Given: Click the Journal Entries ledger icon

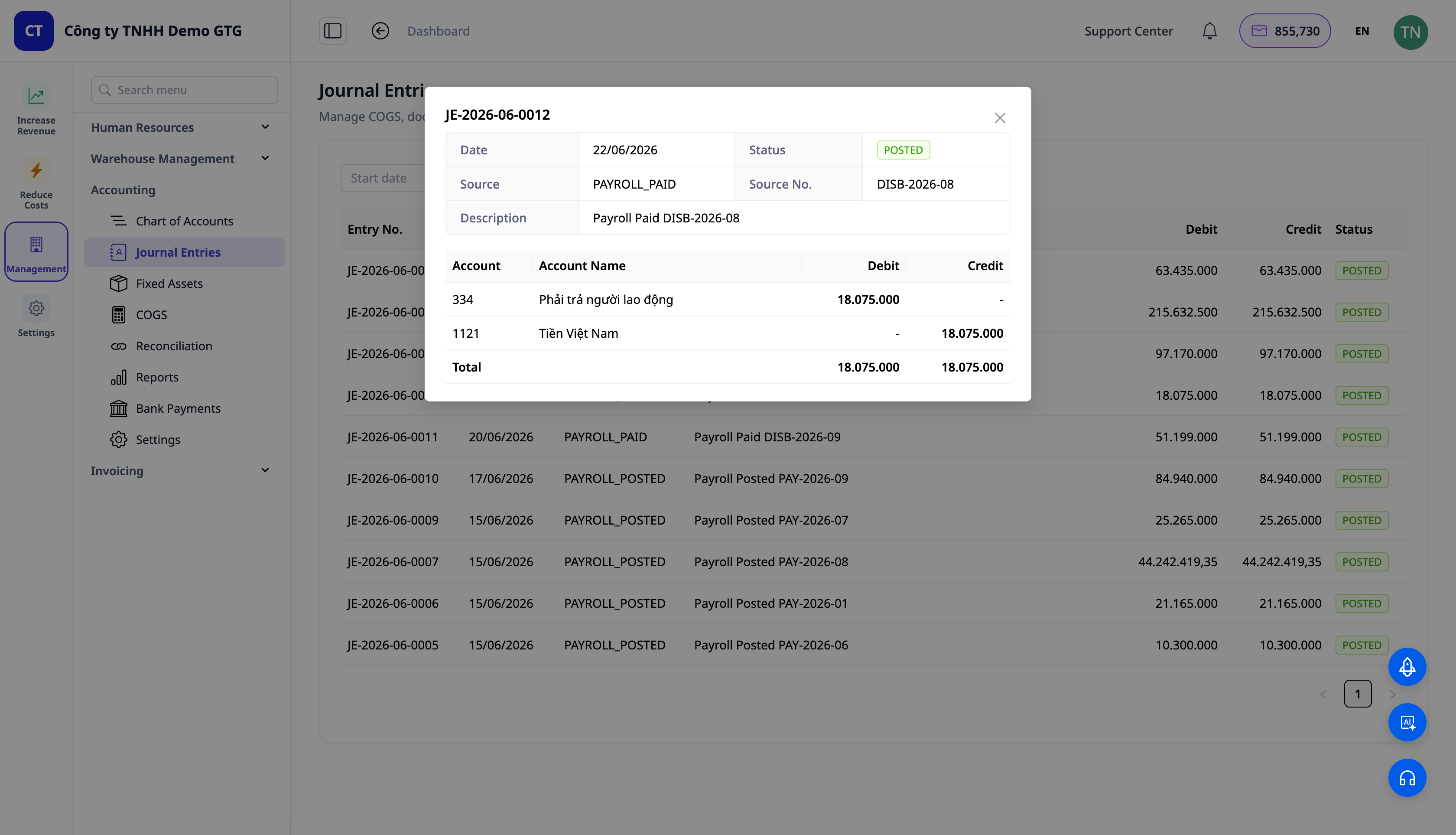Looking at the screenshot, I should [x=118, y=252].
